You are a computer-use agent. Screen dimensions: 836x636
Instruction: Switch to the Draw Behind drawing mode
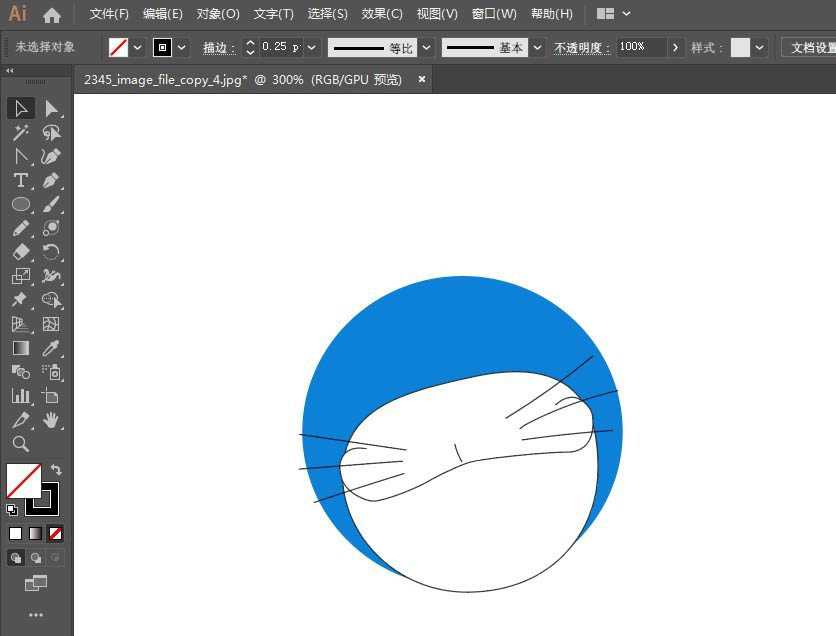coord(35,556)
